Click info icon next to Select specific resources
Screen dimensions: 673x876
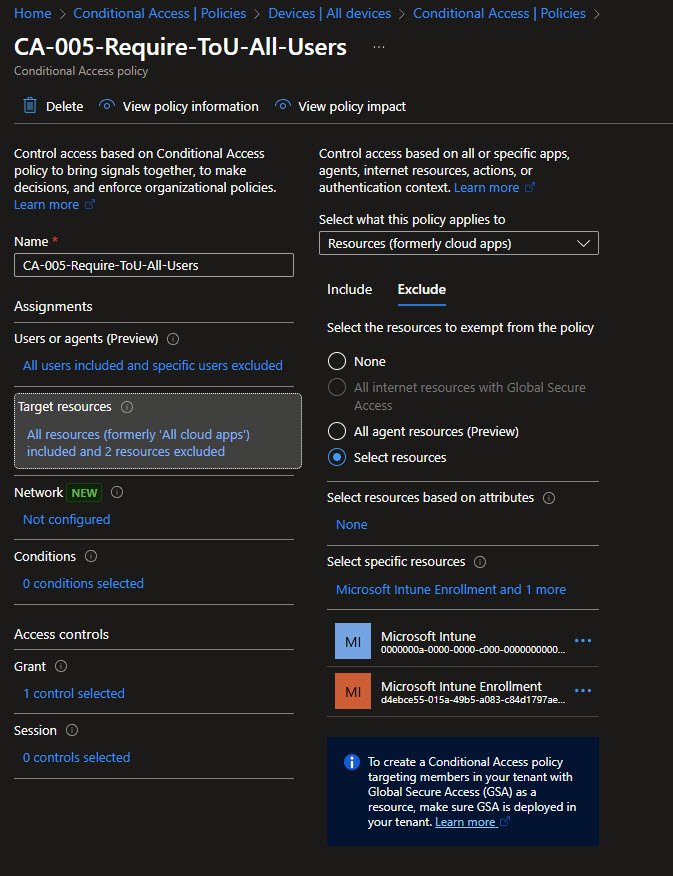coord(480,562)
